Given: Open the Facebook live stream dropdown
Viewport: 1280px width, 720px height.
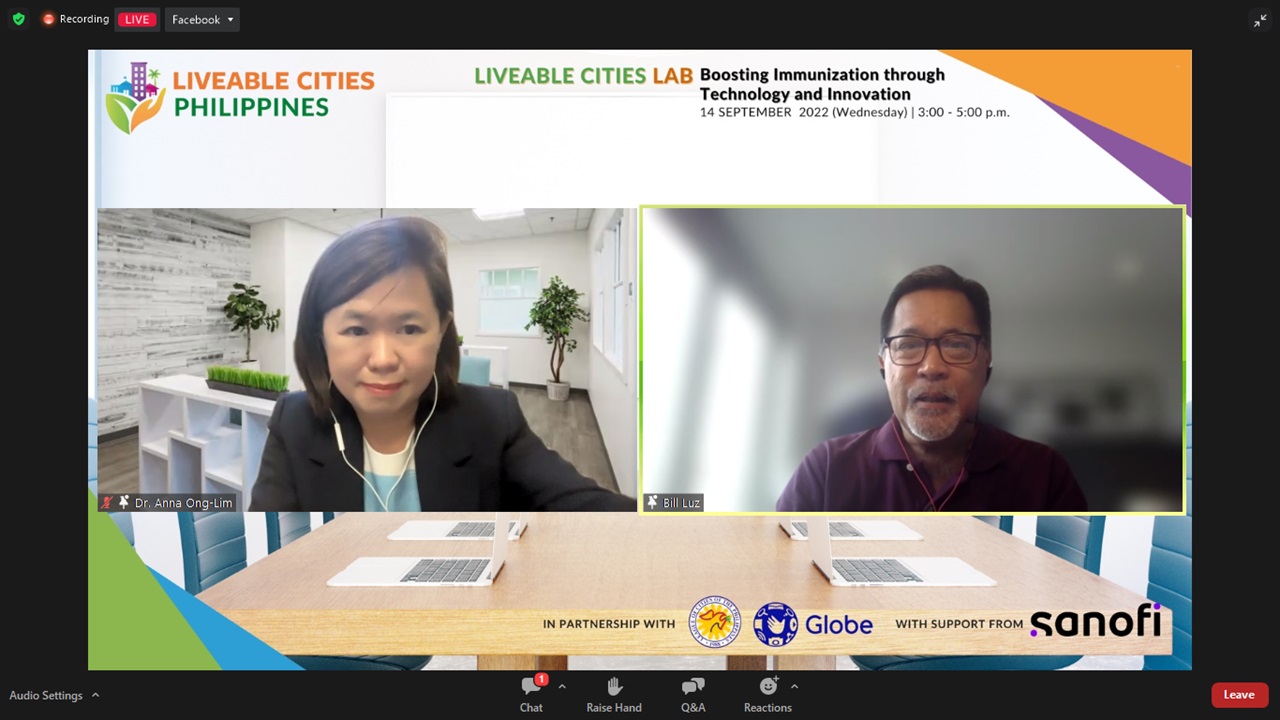Looking at the screenshot, I should pos(202,19).
